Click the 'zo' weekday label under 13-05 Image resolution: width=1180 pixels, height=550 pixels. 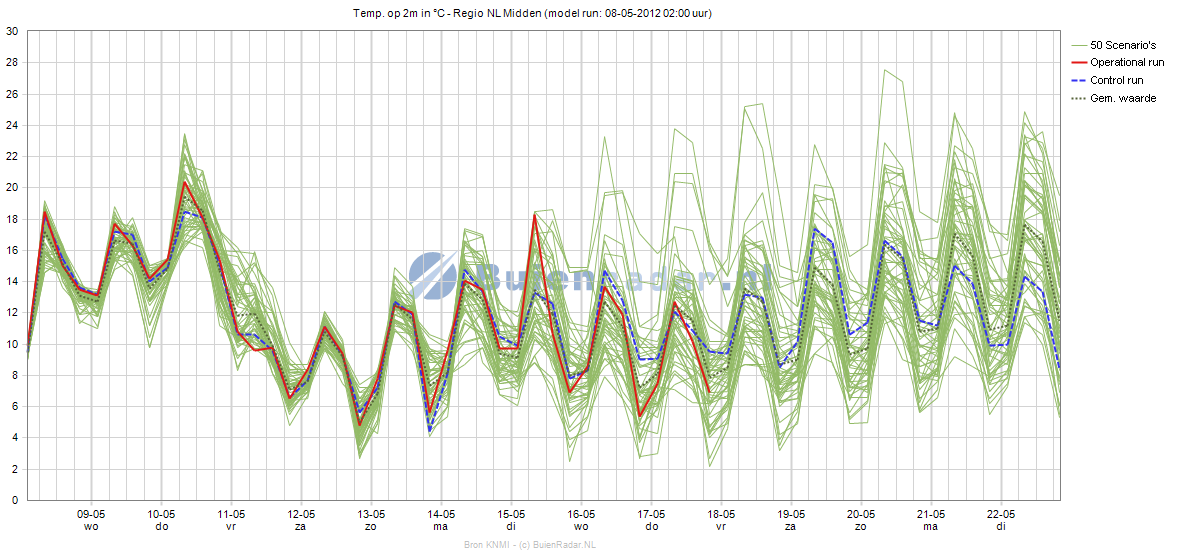pos(371,527)
